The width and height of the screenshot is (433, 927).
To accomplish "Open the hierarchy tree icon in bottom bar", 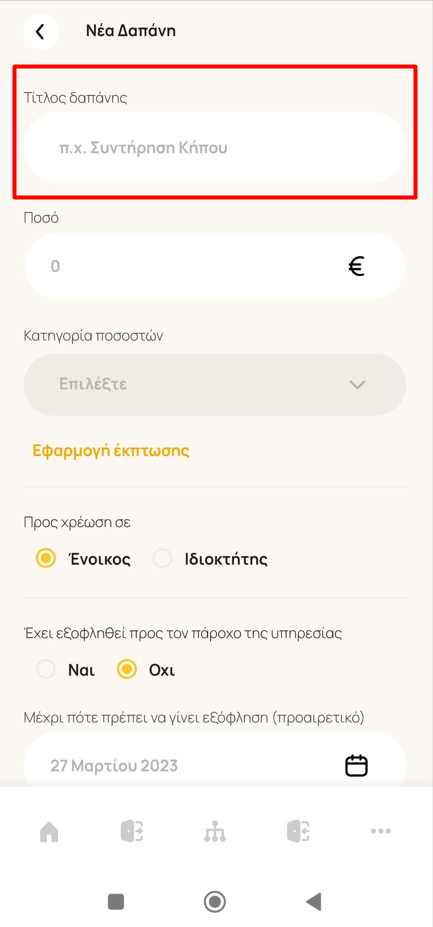I will pos(215,832).
